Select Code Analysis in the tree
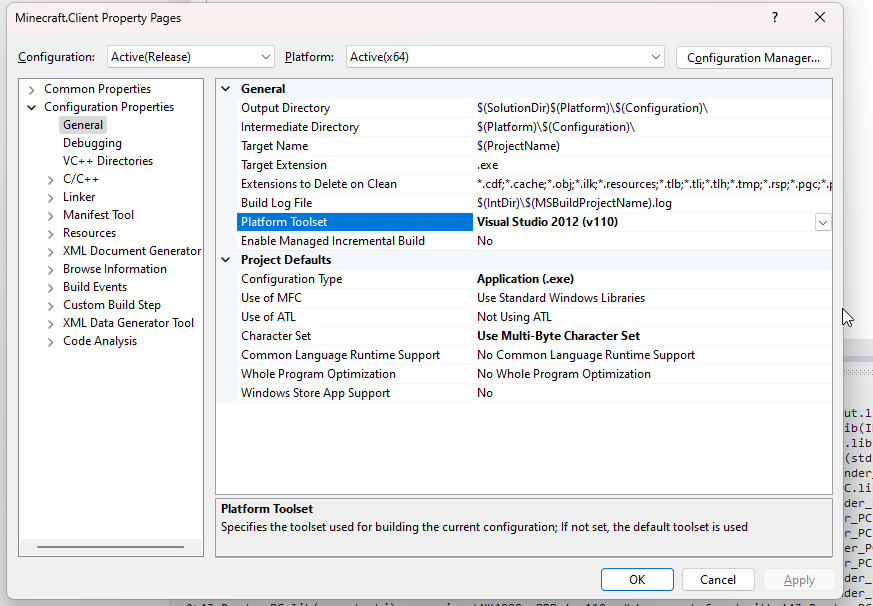The width and height of the screenshot is (873, 606). click(x=100, y=341)
